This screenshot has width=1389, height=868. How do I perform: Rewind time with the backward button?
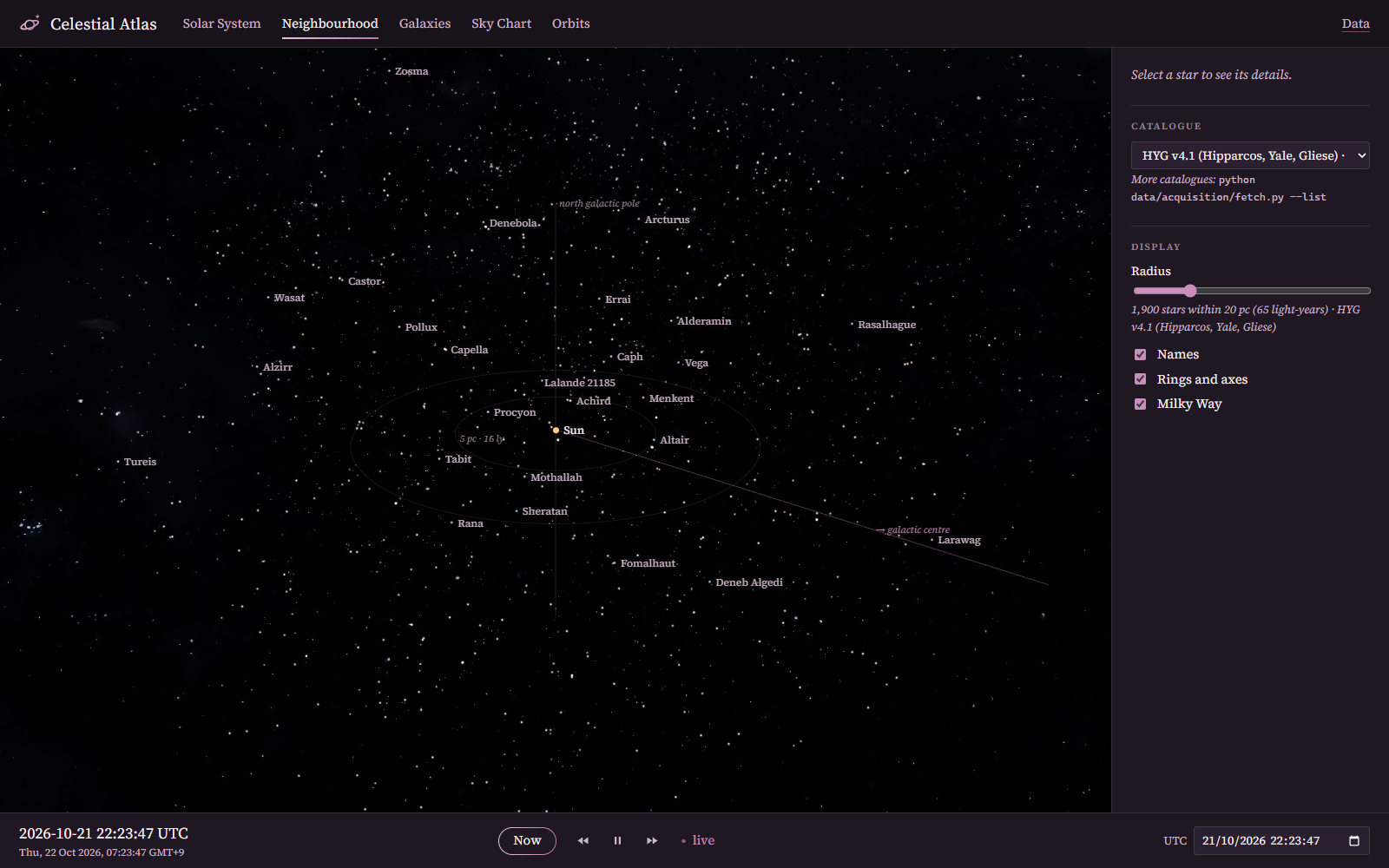pyautogui.click(x=583, y=840)
